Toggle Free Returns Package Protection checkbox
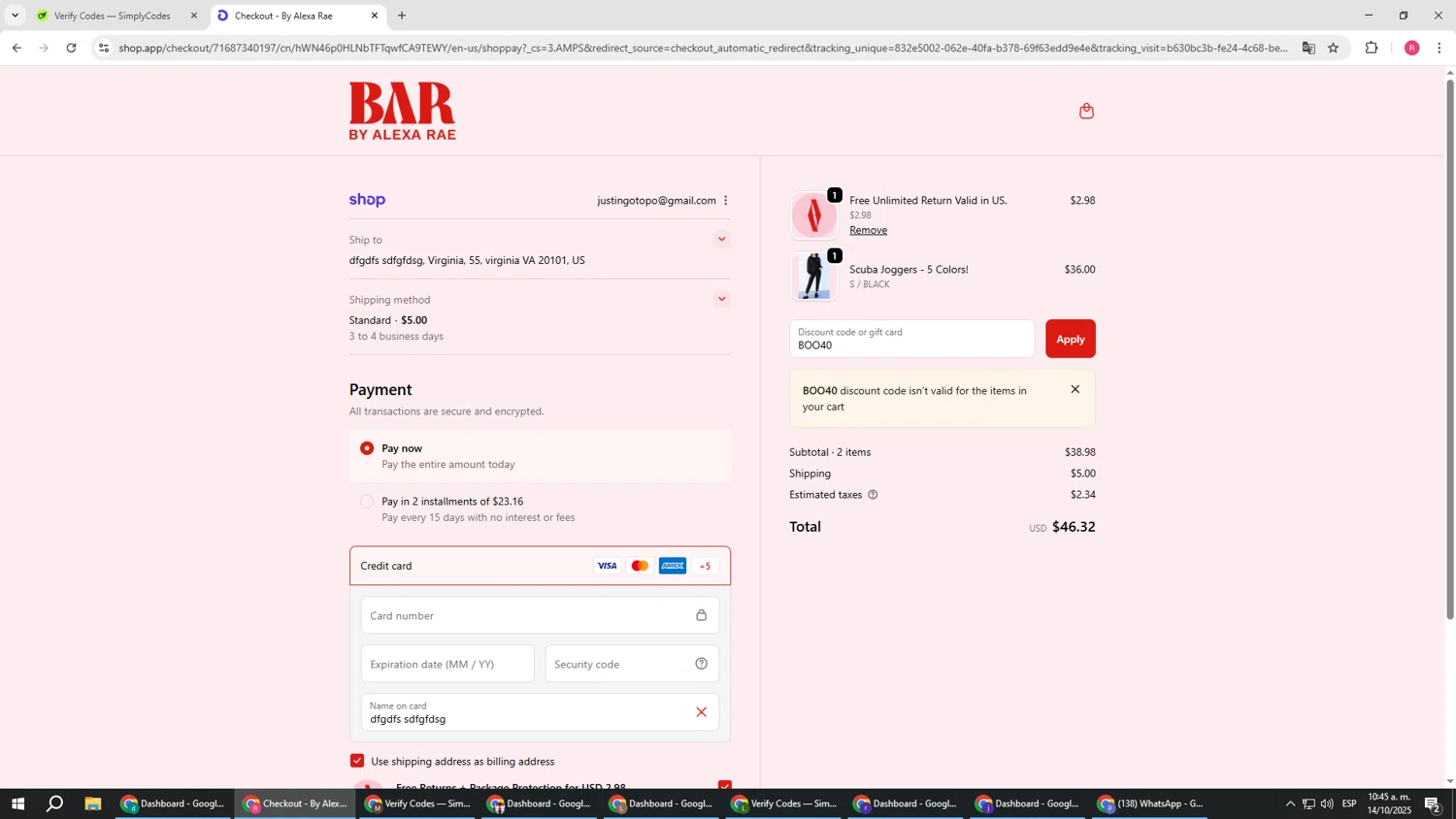 point(725,785)
